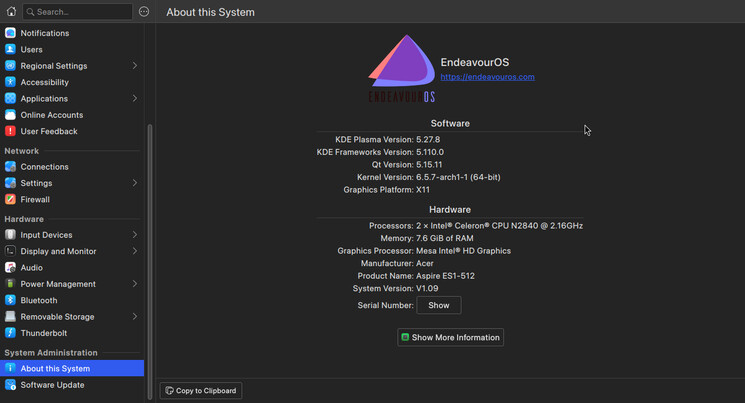
Task: Click the Bluetooth icon
Action: coord(10,300)
